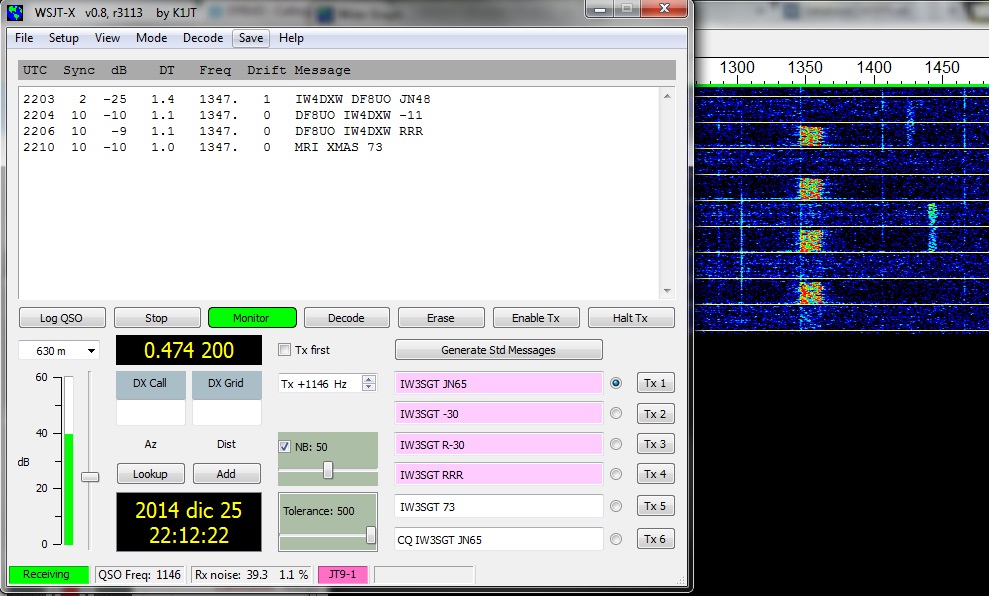The height and width of the screenshot is (596, 989).
Task: Open the Save menu
Action: 251,38
